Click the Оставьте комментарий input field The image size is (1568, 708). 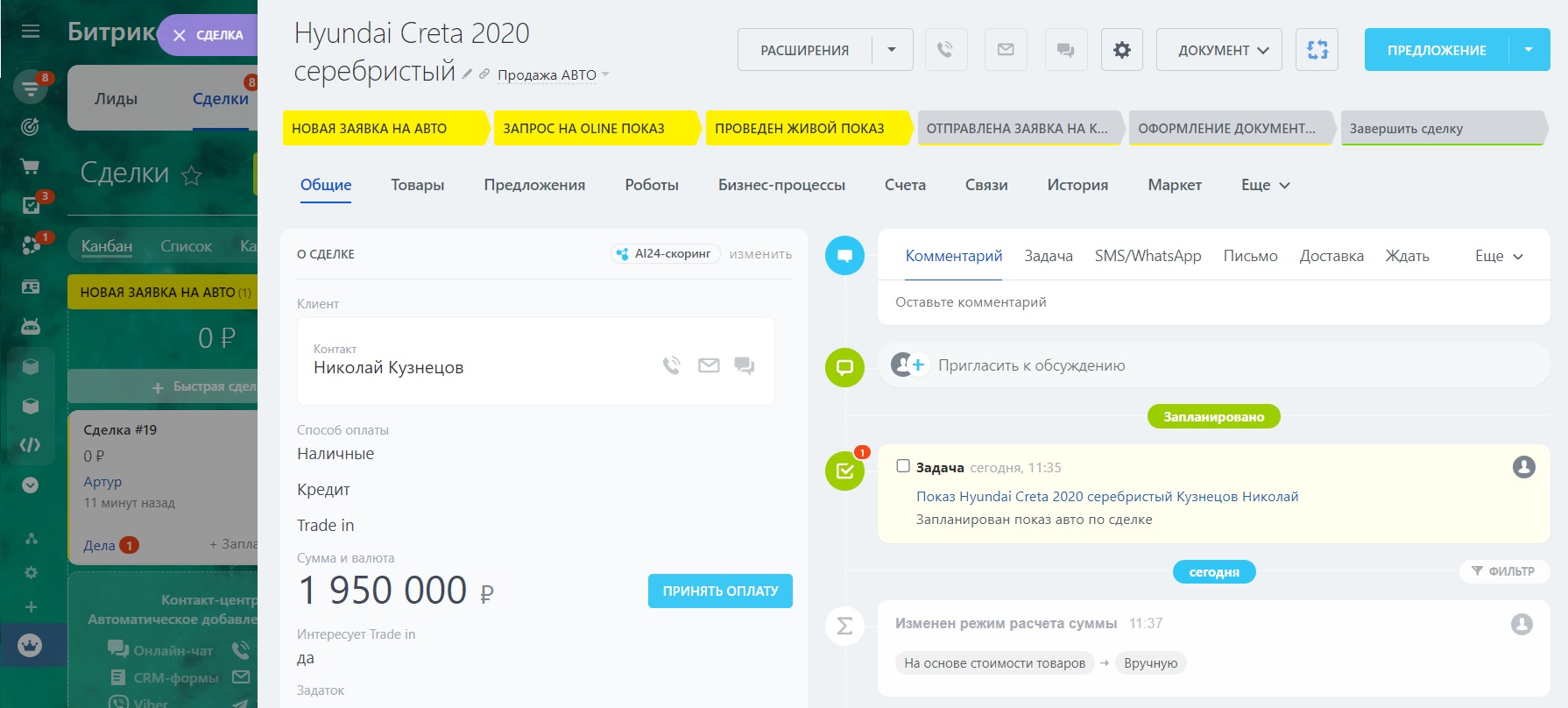(1213, 302)
